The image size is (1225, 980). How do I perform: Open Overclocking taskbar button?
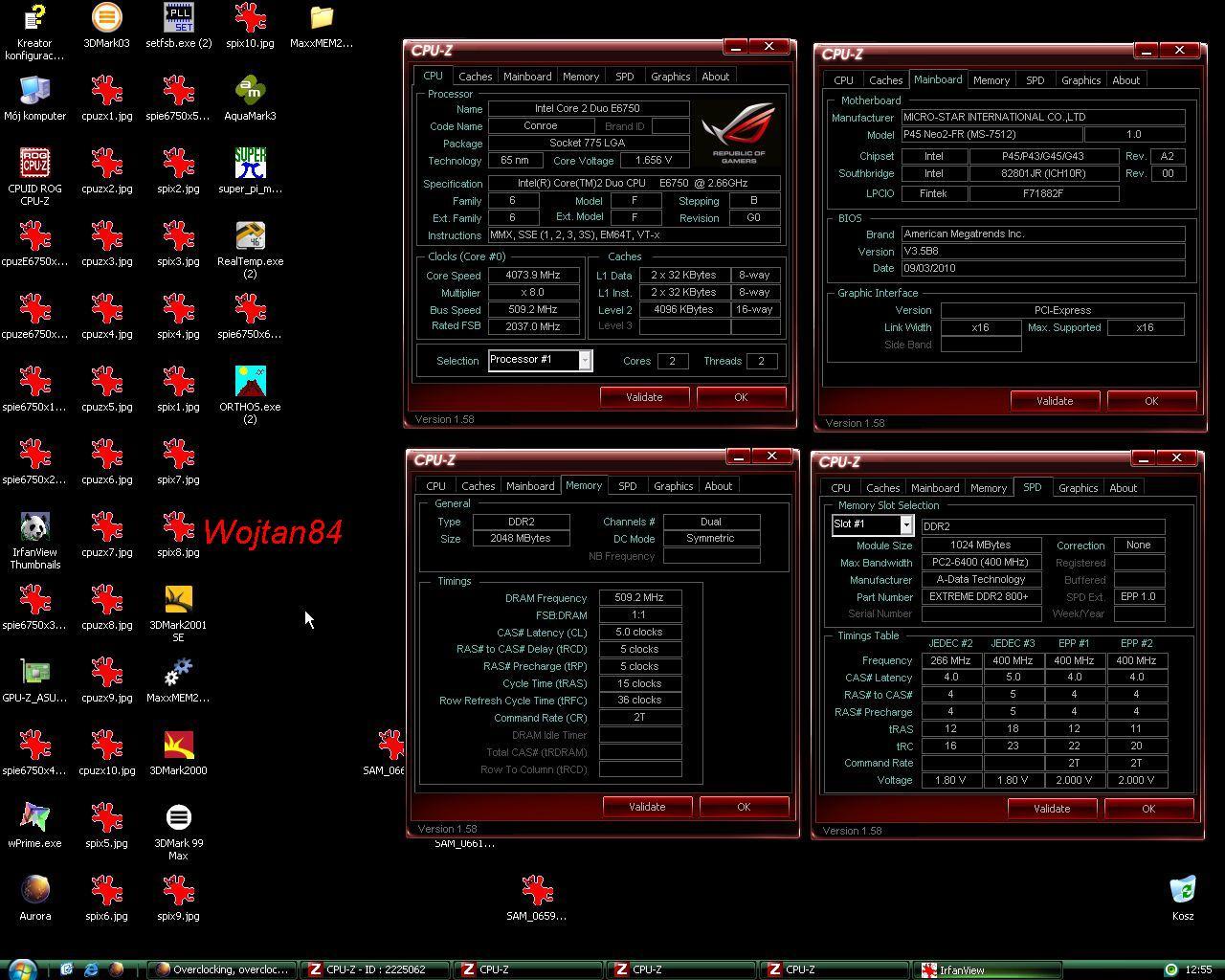tap(222, 969)
